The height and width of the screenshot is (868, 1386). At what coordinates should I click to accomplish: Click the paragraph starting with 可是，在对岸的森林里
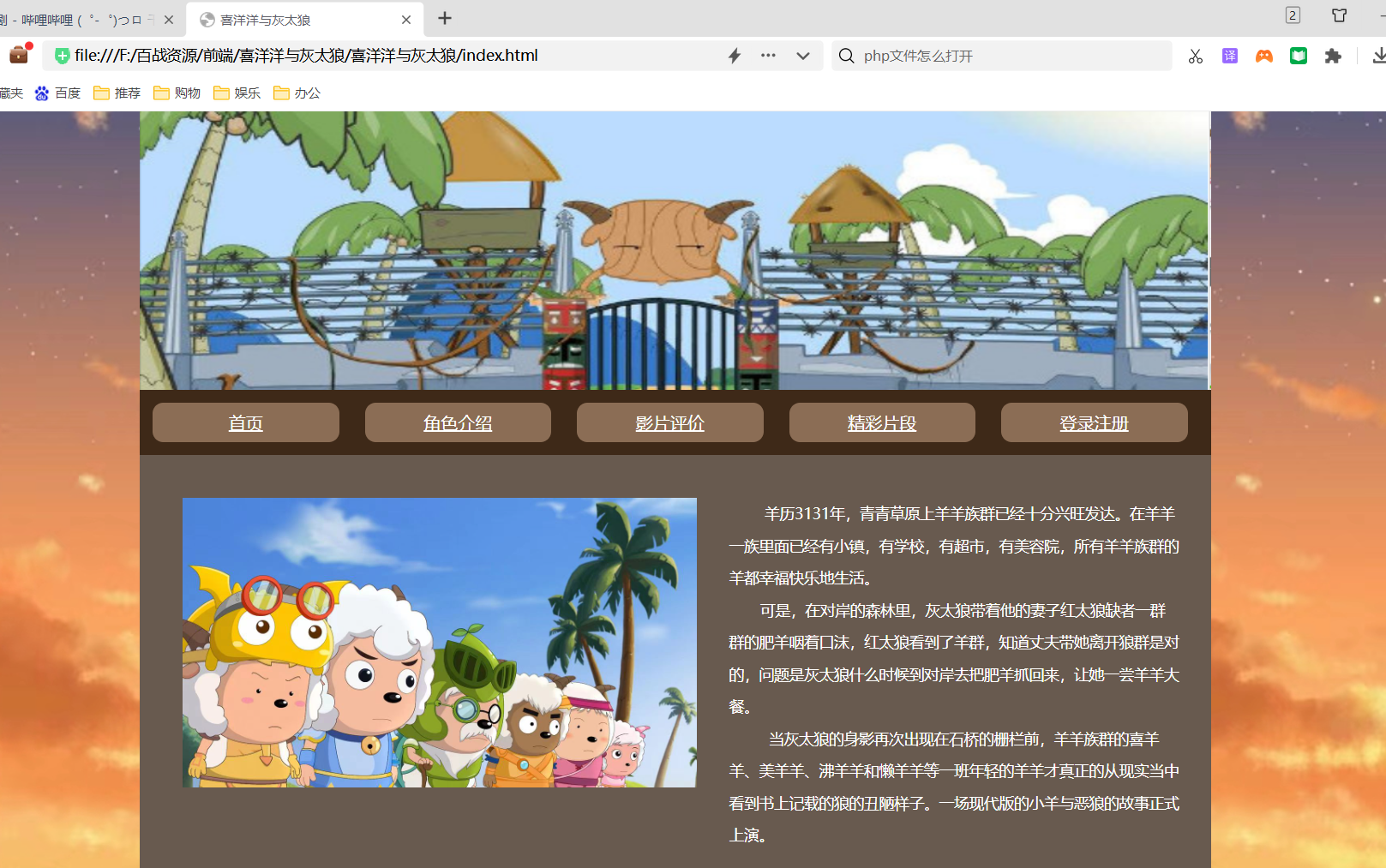[x=954, y=658]
